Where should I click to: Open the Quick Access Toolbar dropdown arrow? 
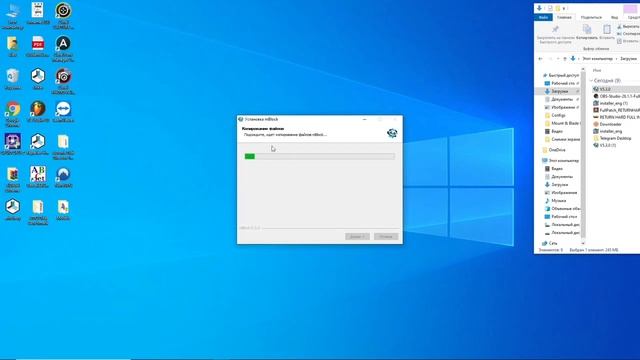(564, 8)
